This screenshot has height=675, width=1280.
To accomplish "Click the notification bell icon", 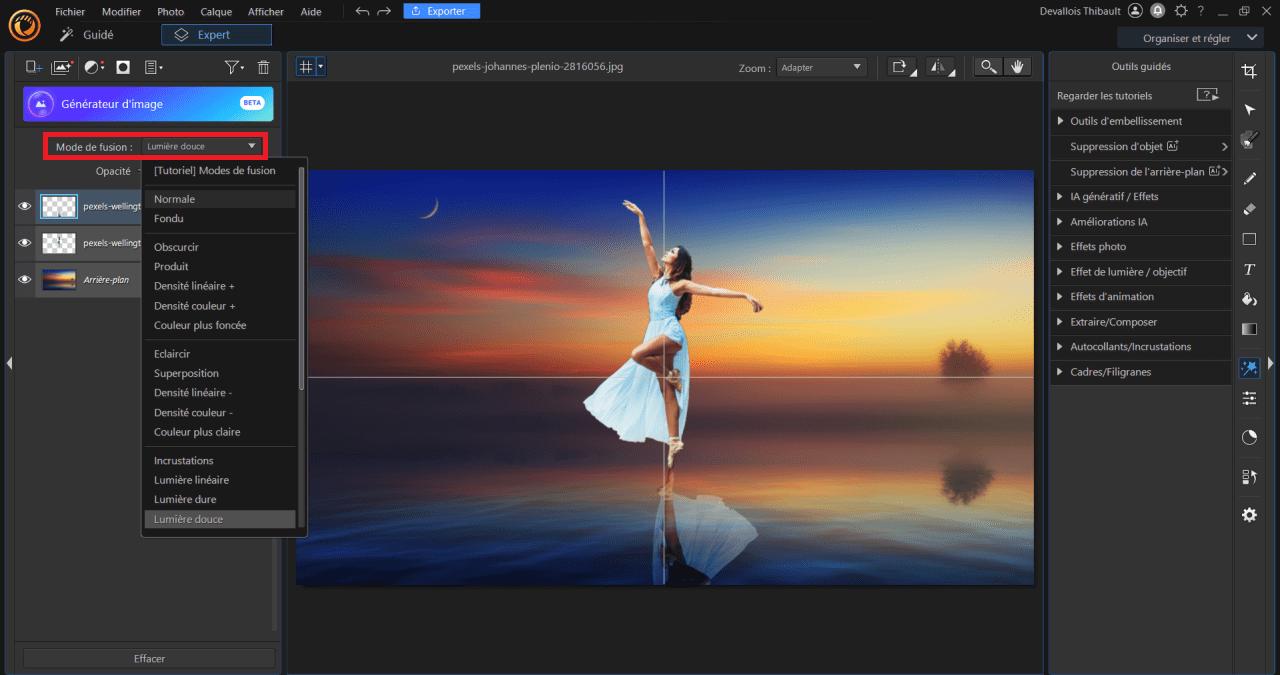I will point(1157,11).
